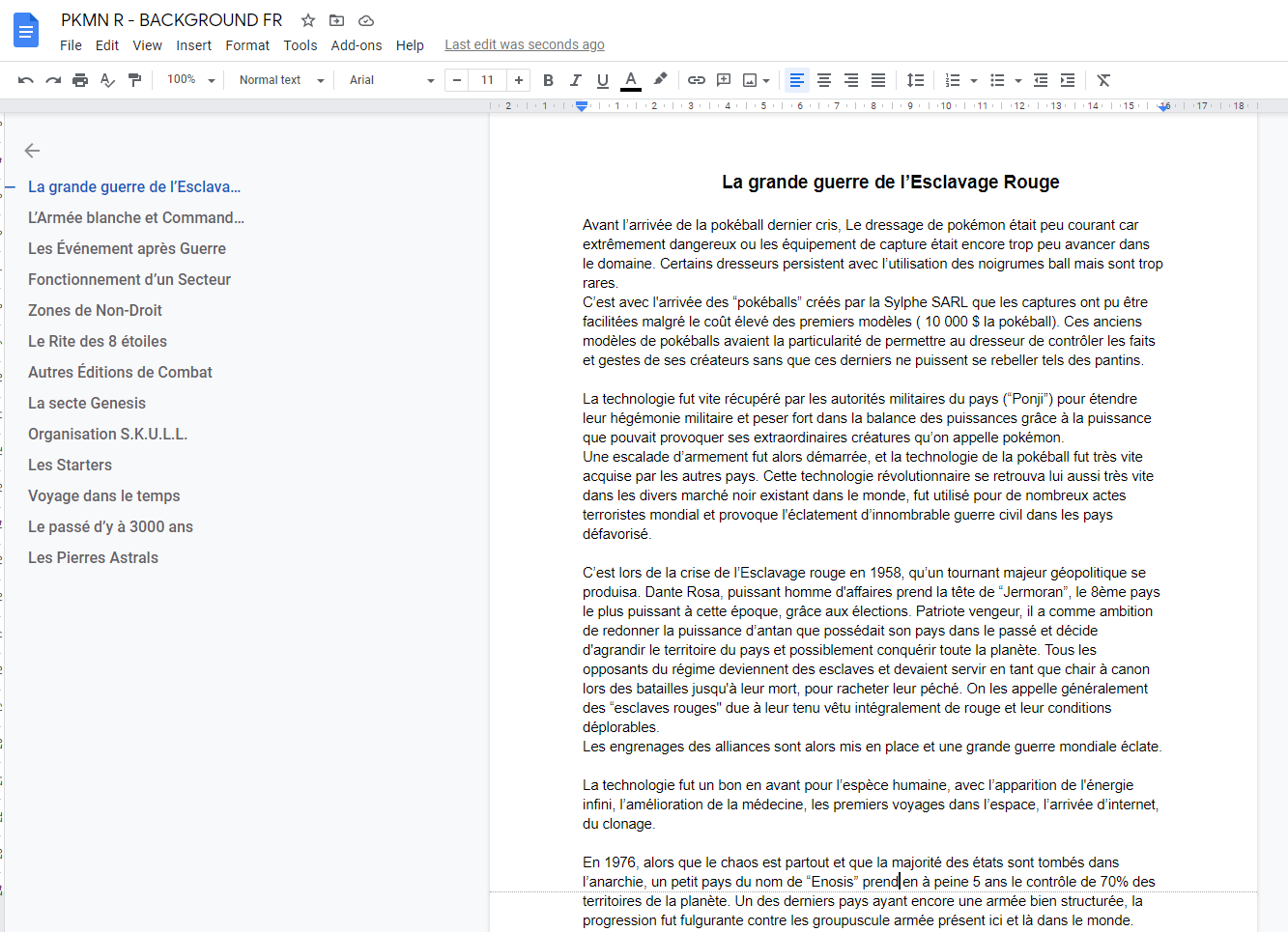Screen dimensions: 1288x932
Task: Increase font size with plus button
Action: (519, 80)
